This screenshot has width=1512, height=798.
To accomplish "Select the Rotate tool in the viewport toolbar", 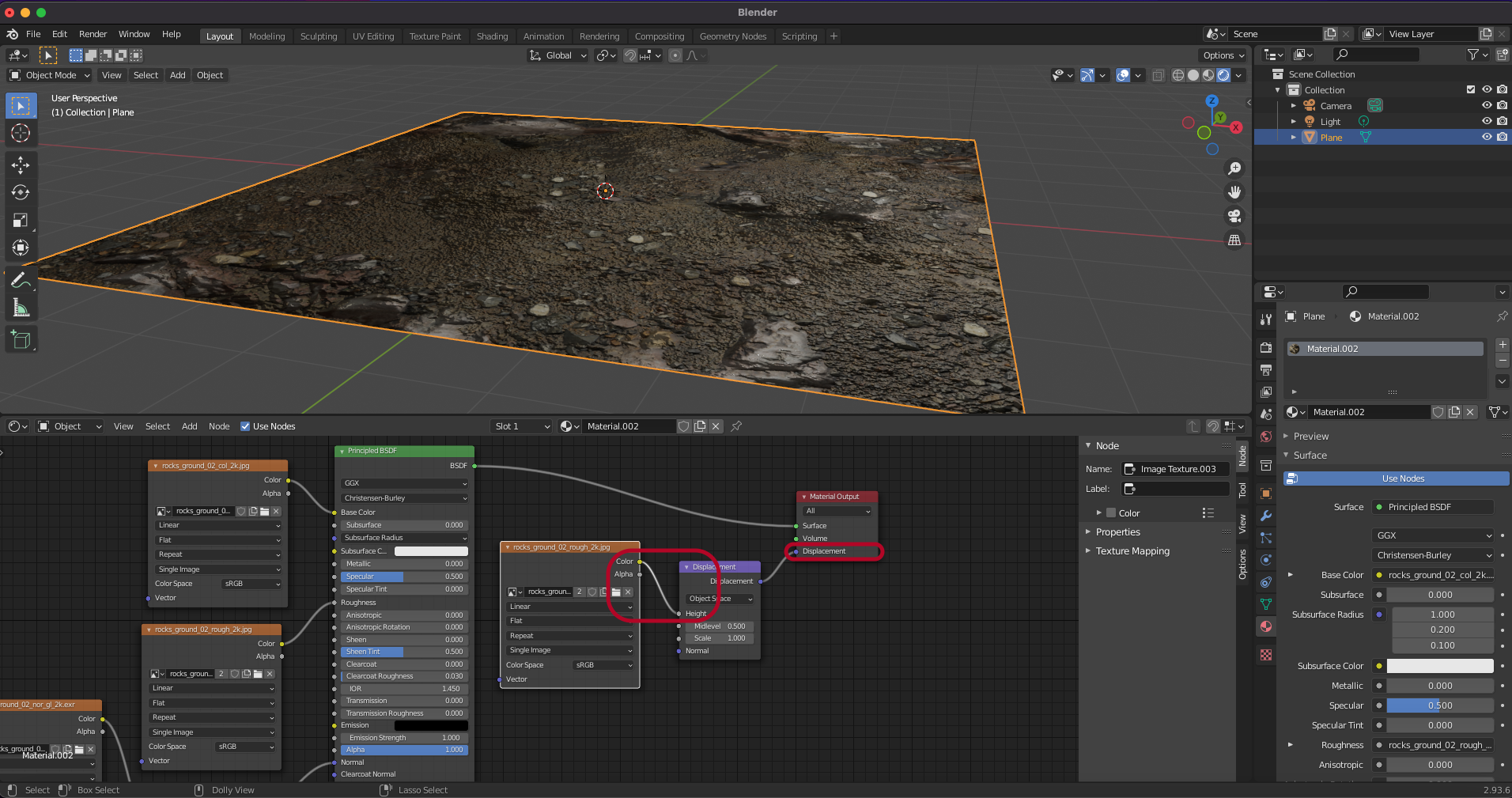I will pyautogui.click(x=21, y=192).
